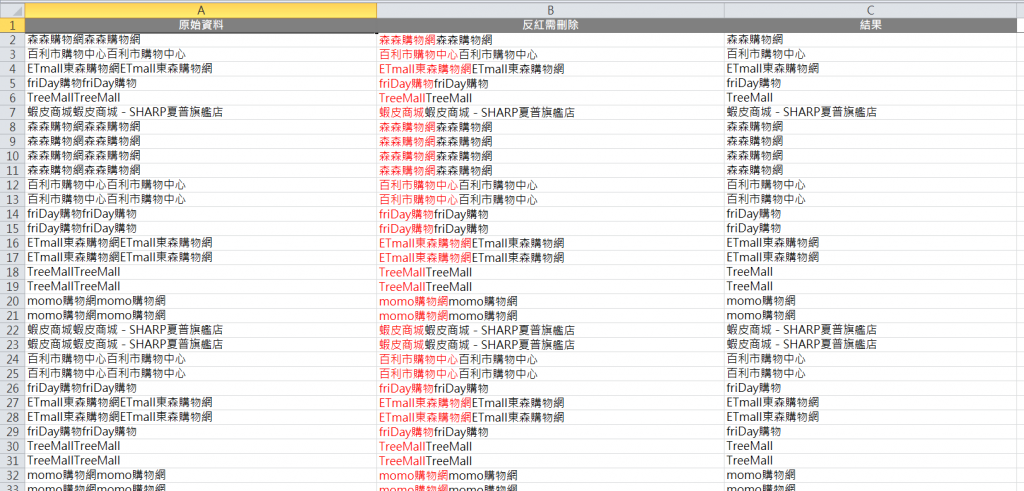Image resolution: width=1024 pixels, height=491 pixels.
Task: Click cell C30 TreeMall
Action: pyautogui.click(x=871, y=446)
